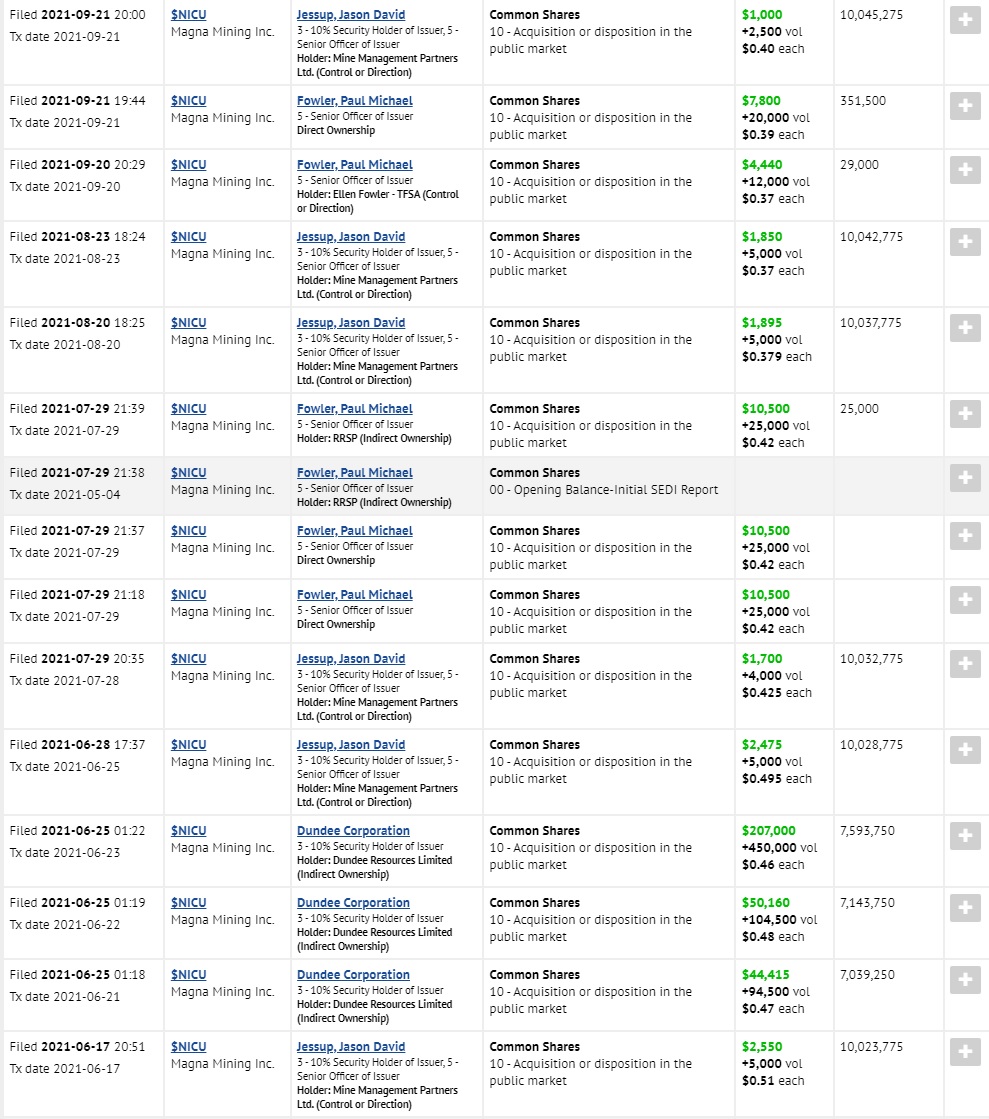Open Fowler, Paul Michael link on Opening Balance row
989x1119 pixels.
[355, 472]
